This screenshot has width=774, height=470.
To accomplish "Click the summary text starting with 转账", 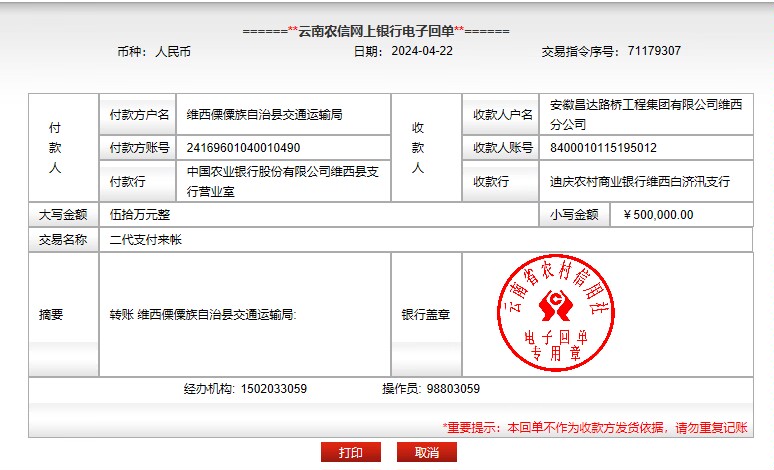I will tap(203, 314).
